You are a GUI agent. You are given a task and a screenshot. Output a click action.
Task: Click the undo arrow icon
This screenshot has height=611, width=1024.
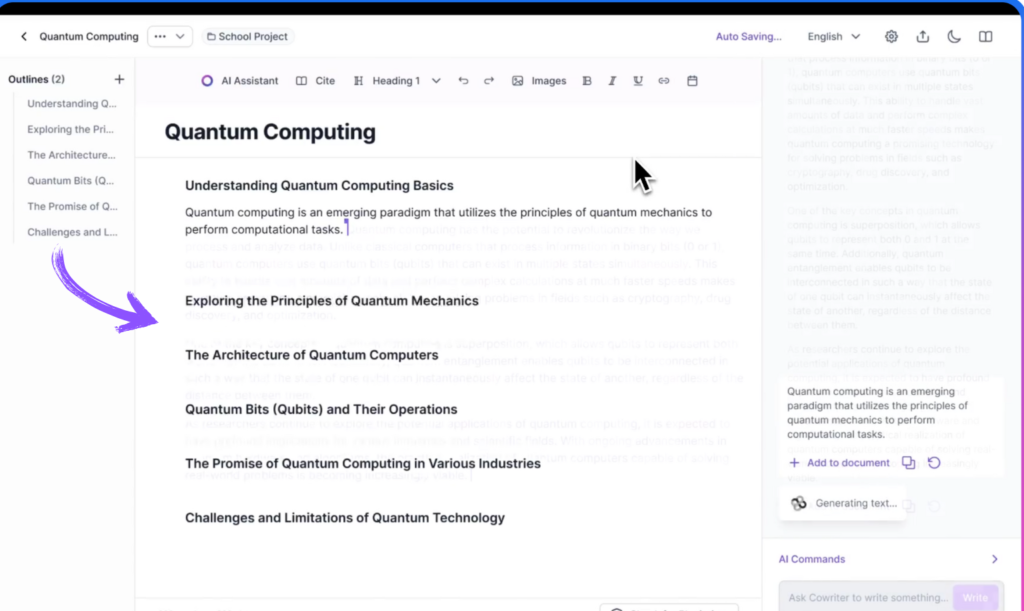[463, 81]
